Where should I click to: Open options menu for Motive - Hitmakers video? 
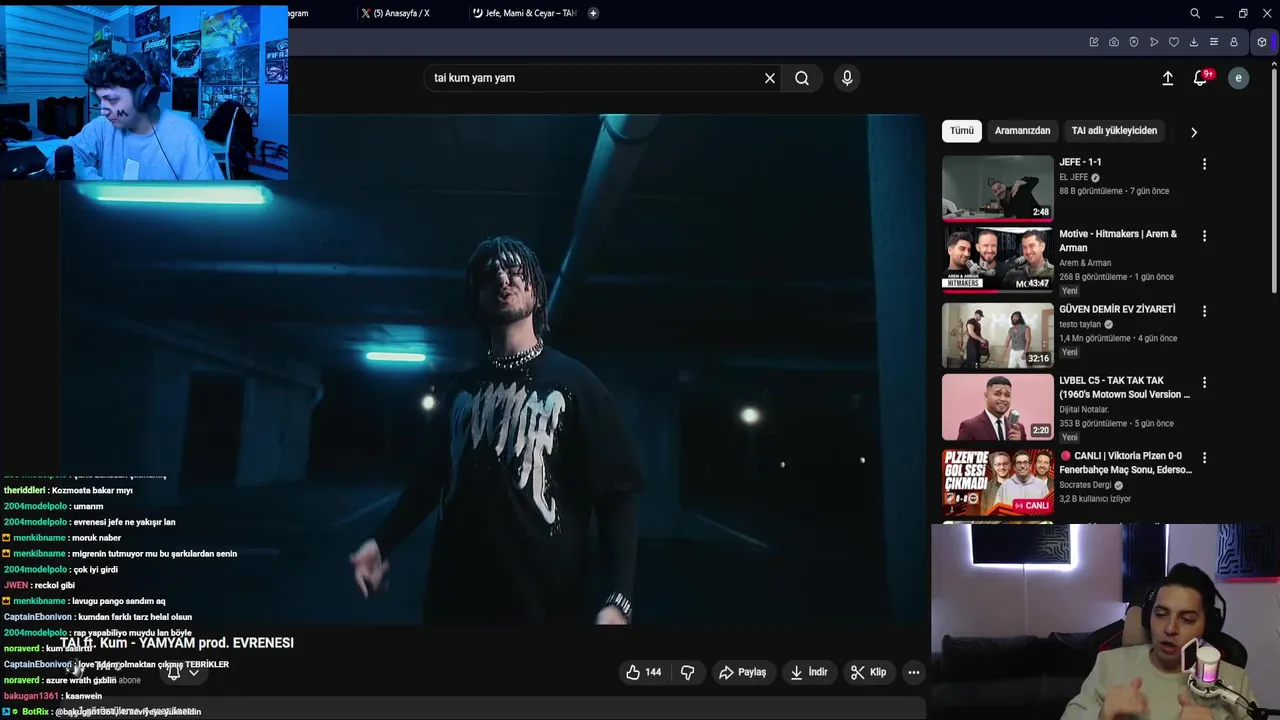[1204, 236]
